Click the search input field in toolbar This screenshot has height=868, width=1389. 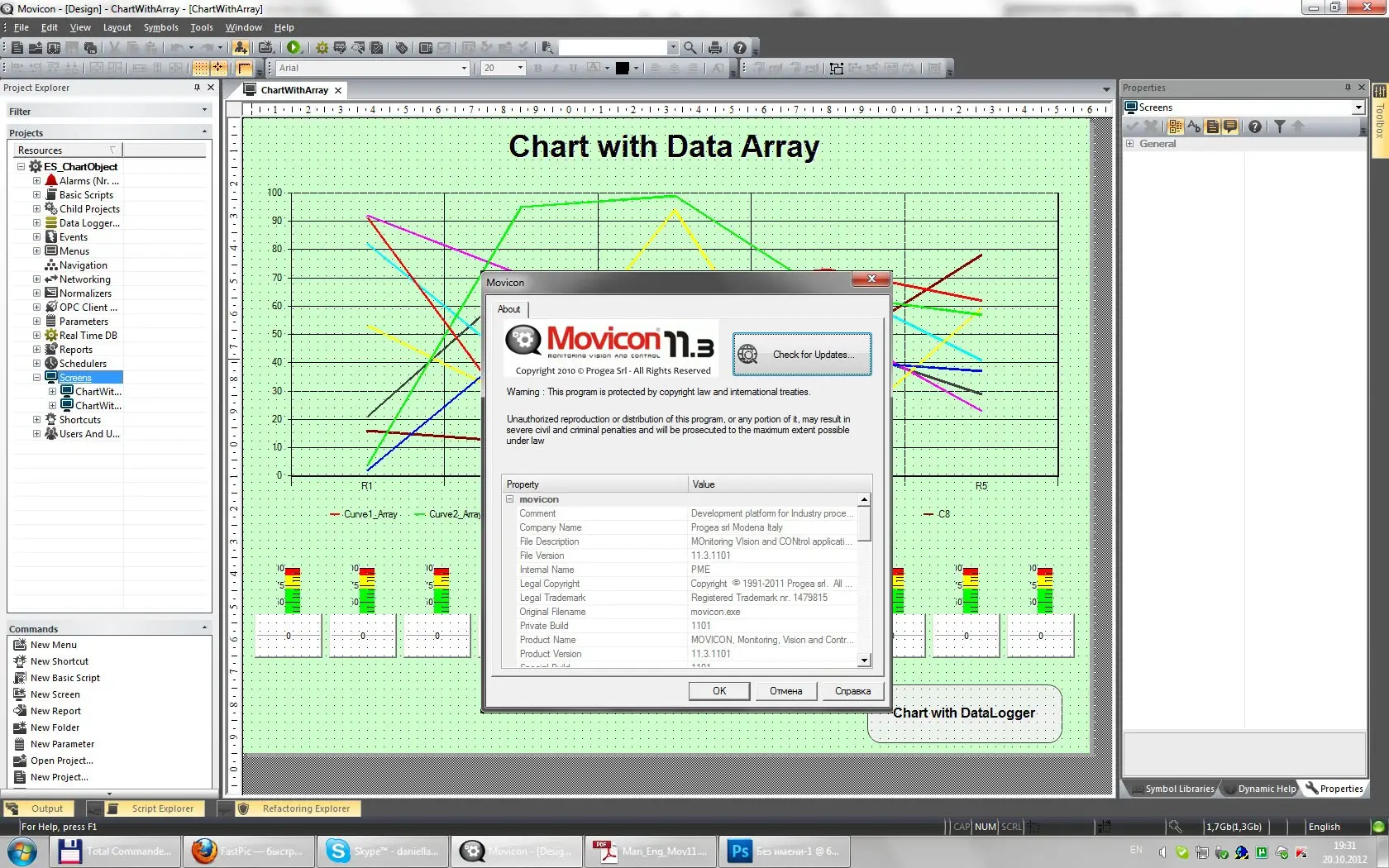[x=613, y=48]
